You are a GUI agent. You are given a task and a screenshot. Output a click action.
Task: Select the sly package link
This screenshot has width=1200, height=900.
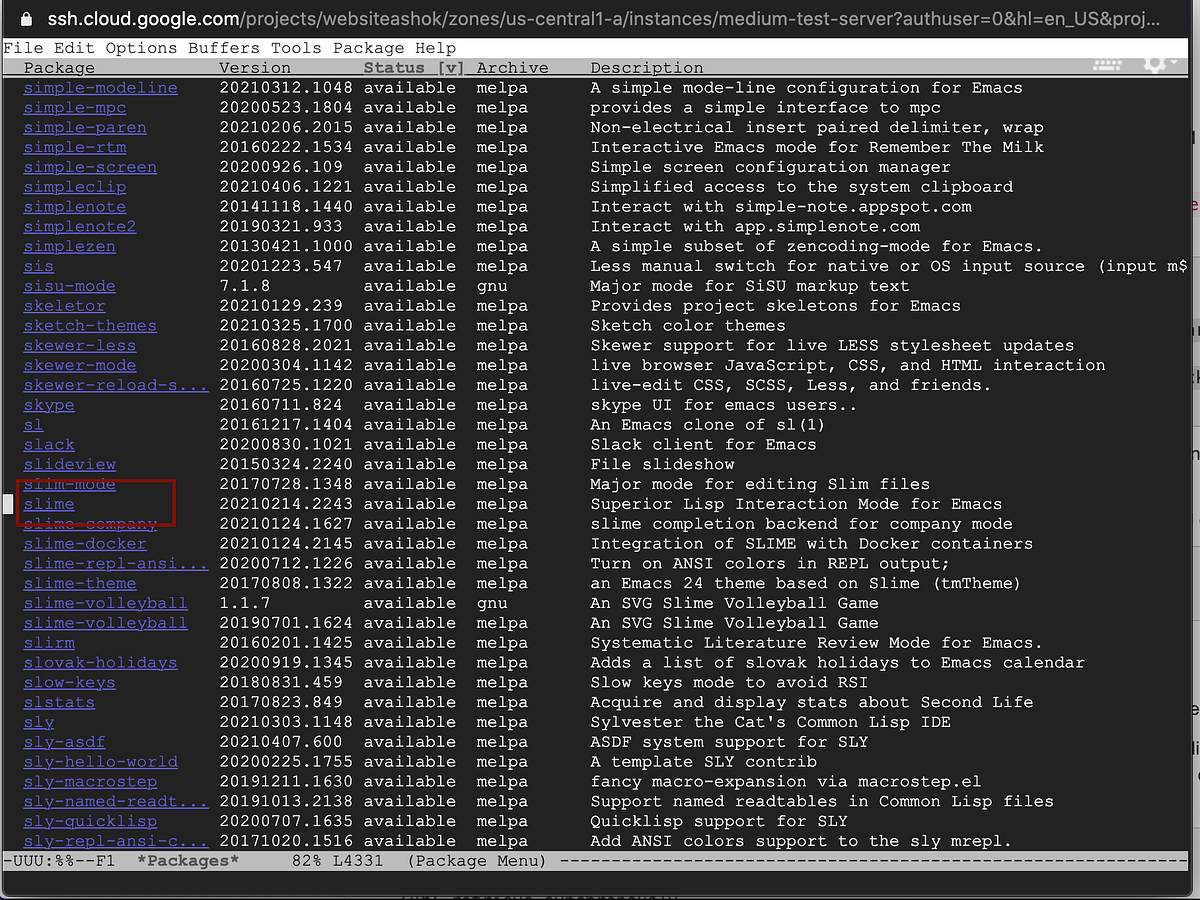(x=37, y=721)
